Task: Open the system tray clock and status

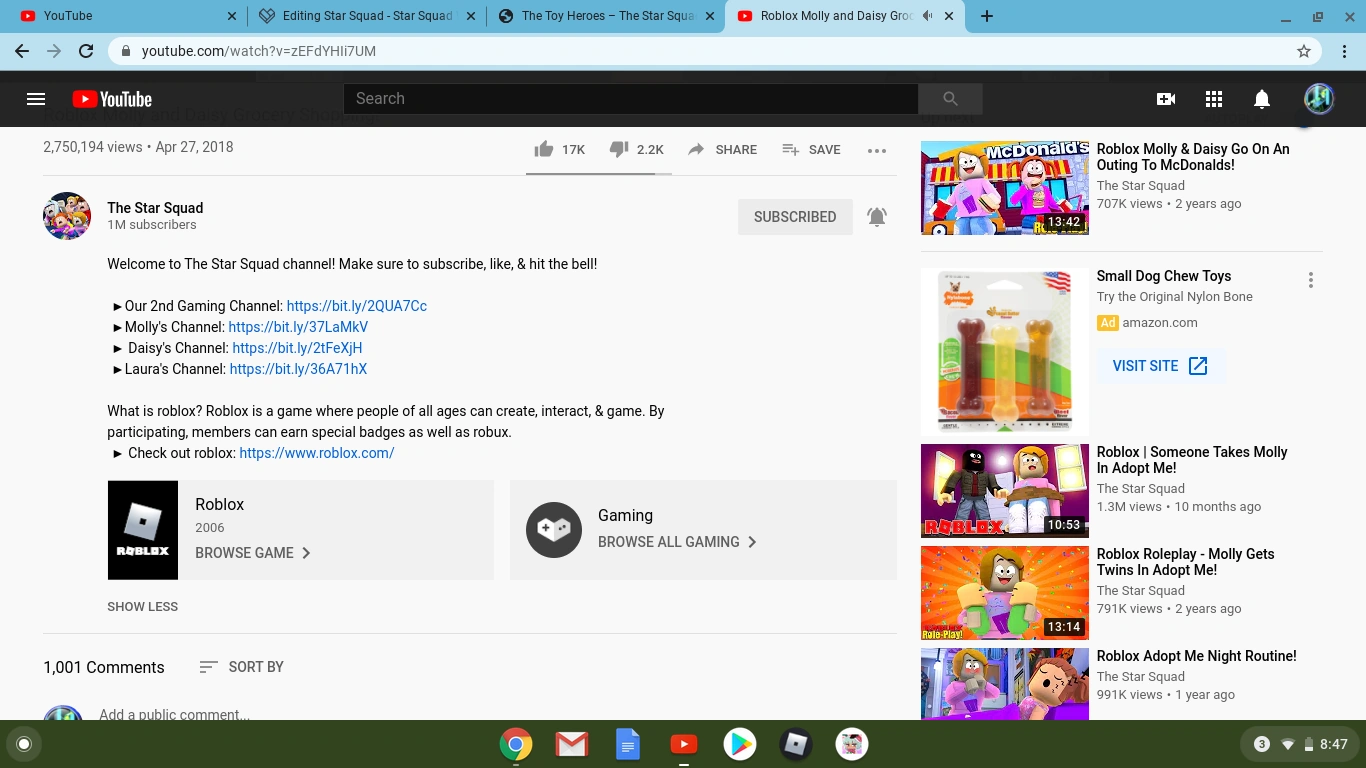Action: 1300,744
